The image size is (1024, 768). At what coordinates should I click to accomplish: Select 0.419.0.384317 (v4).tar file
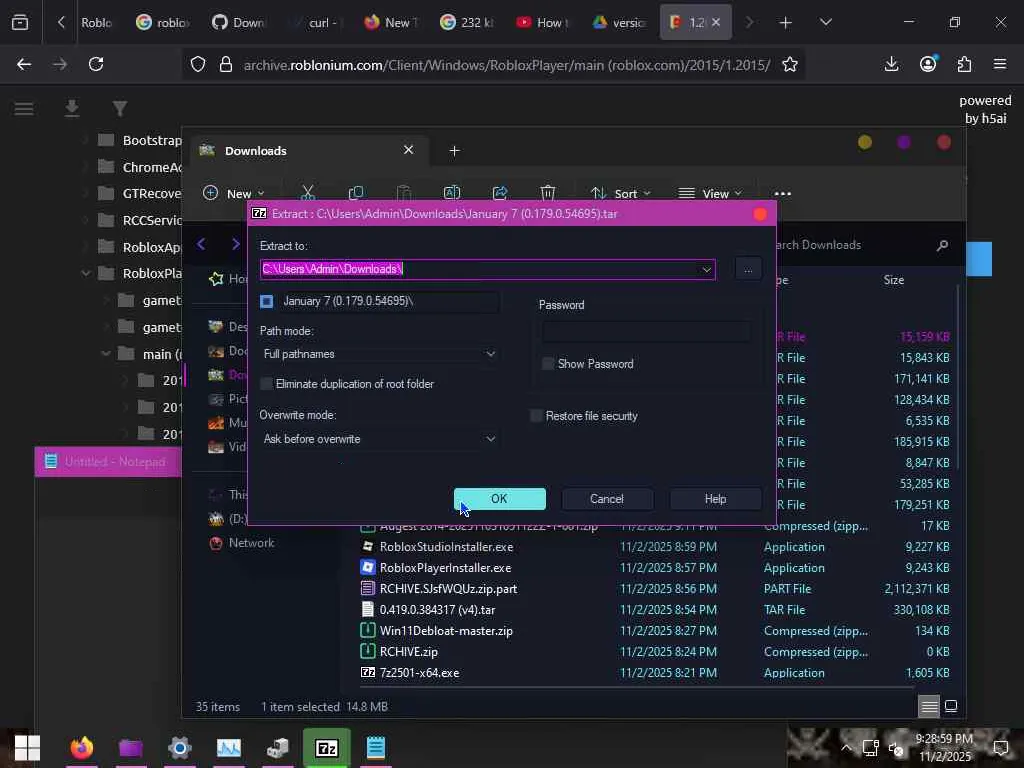(x=437, y=609)
